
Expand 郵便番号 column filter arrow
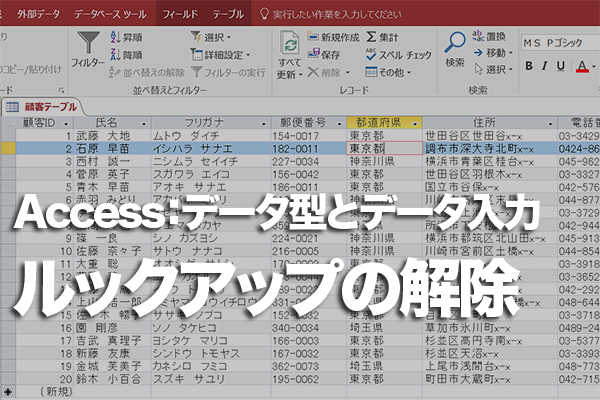click(x=339, y=124)
